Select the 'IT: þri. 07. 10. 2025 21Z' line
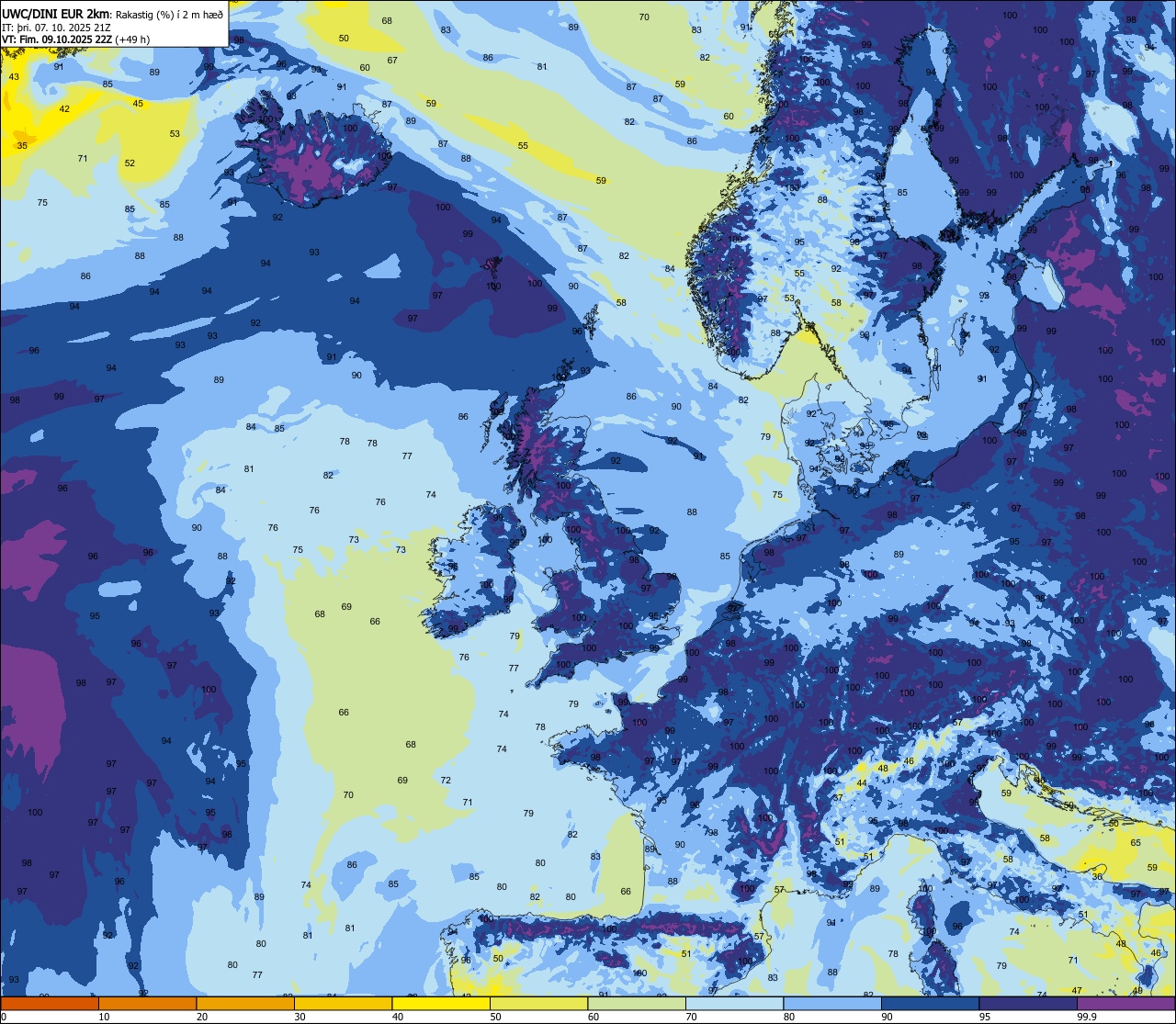The image size is (1176, 1024). (56, 27)
